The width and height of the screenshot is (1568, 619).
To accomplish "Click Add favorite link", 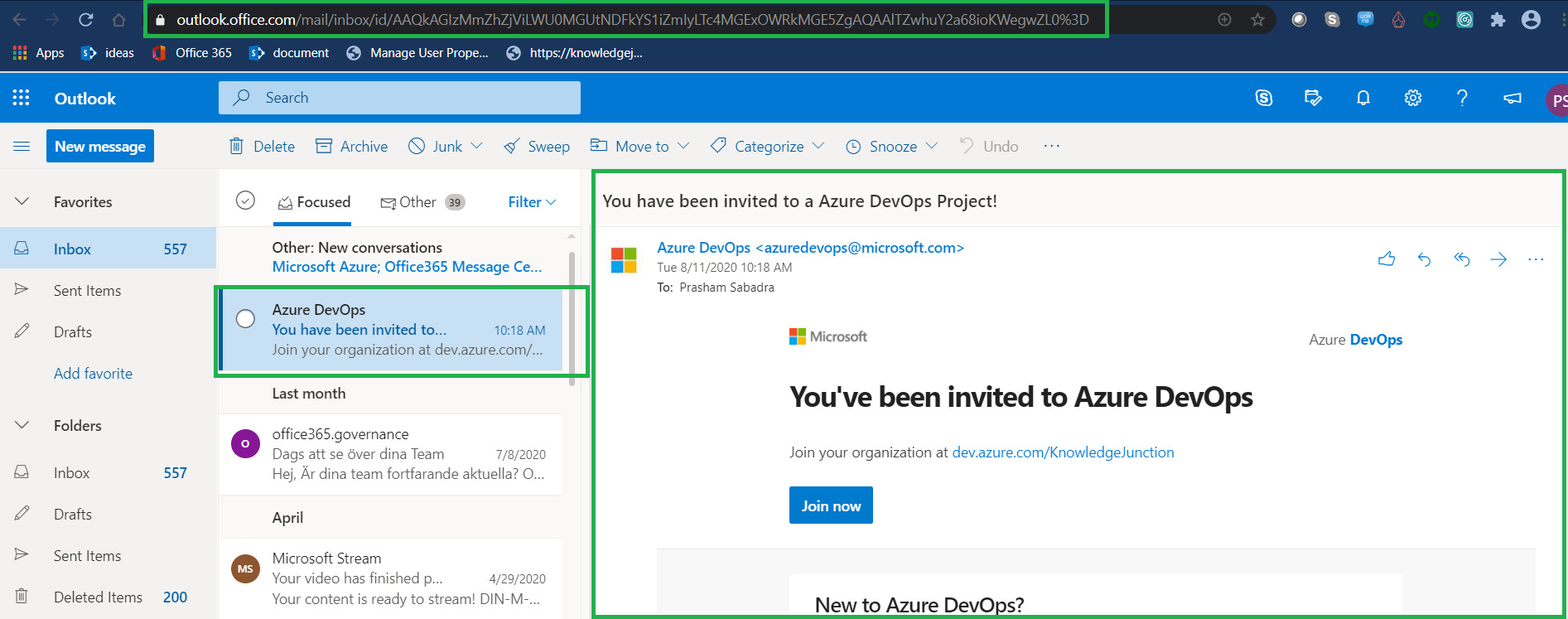I will coord(93,373).
